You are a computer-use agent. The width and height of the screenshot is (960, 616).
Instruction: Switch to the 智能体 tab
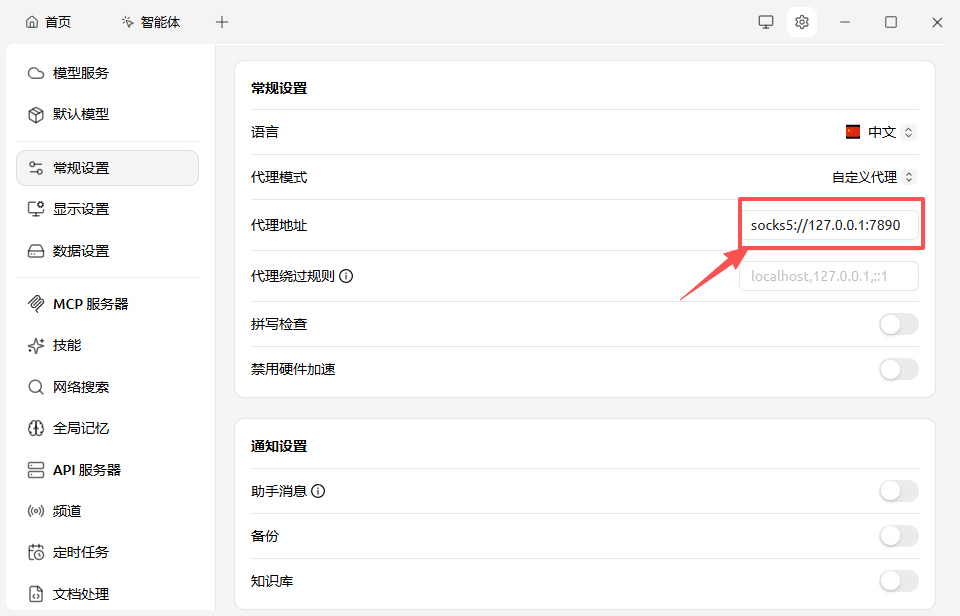151,22
